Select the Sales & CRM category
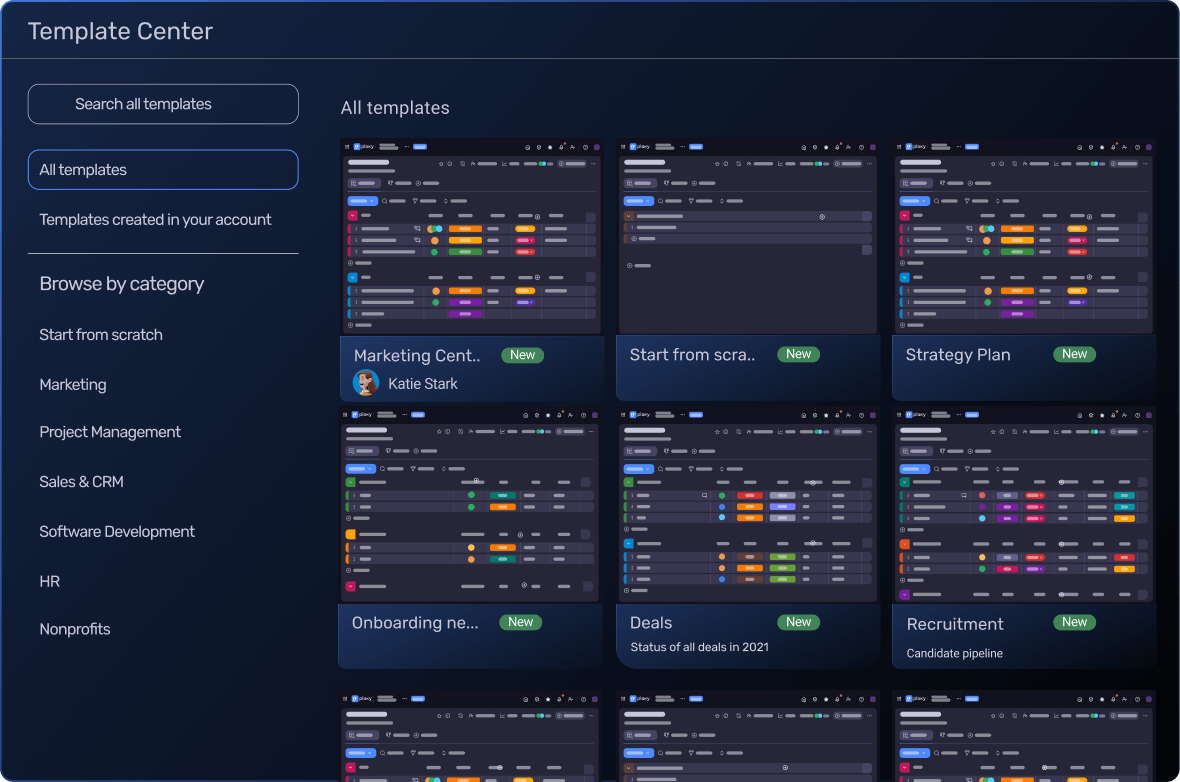Image resolution: width=1180 pixels, height=782 pixels. pos(82,482)
